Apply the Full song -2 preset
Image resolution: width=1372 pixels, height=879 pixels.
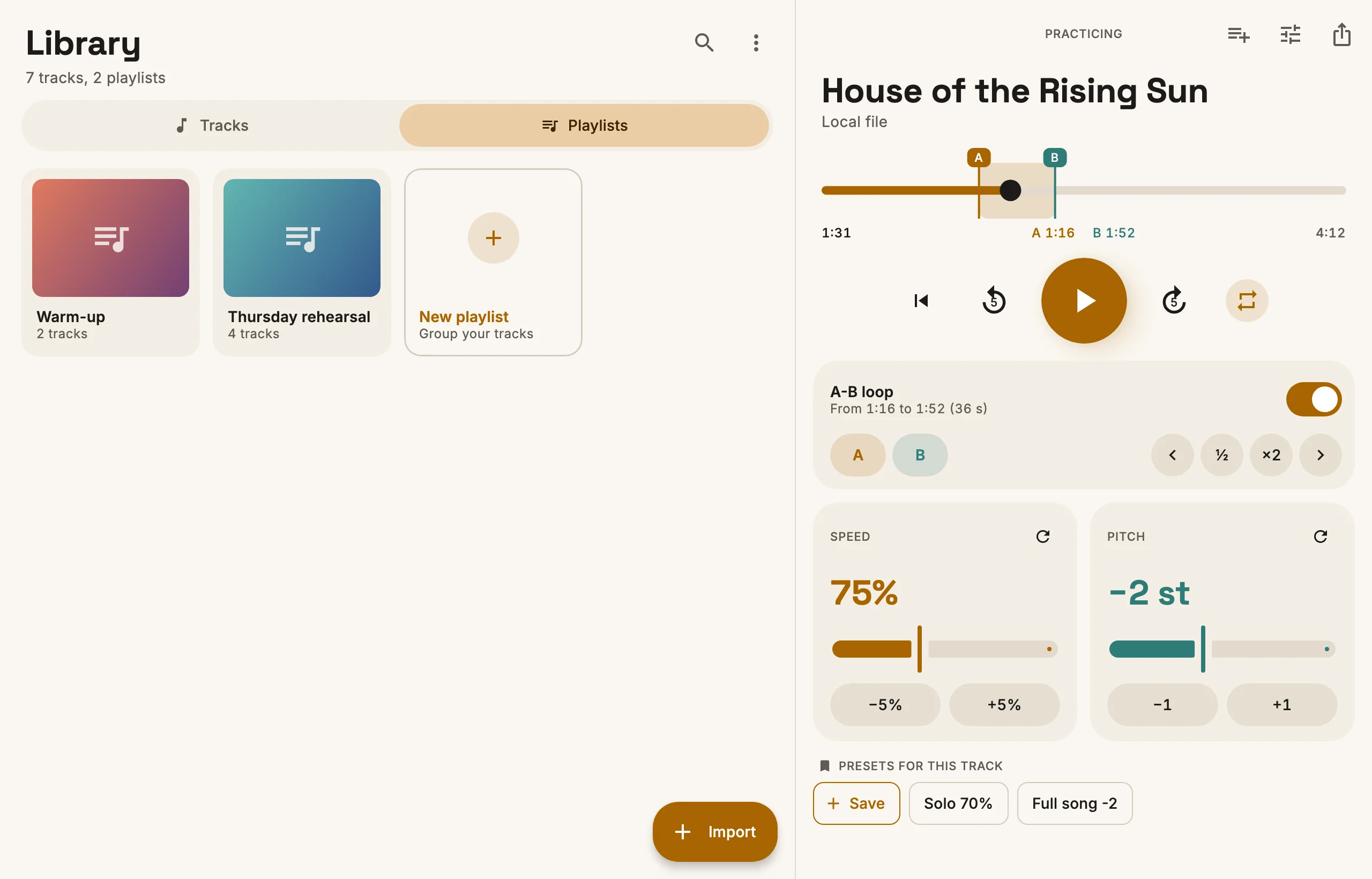click(x=1074, y=803)
